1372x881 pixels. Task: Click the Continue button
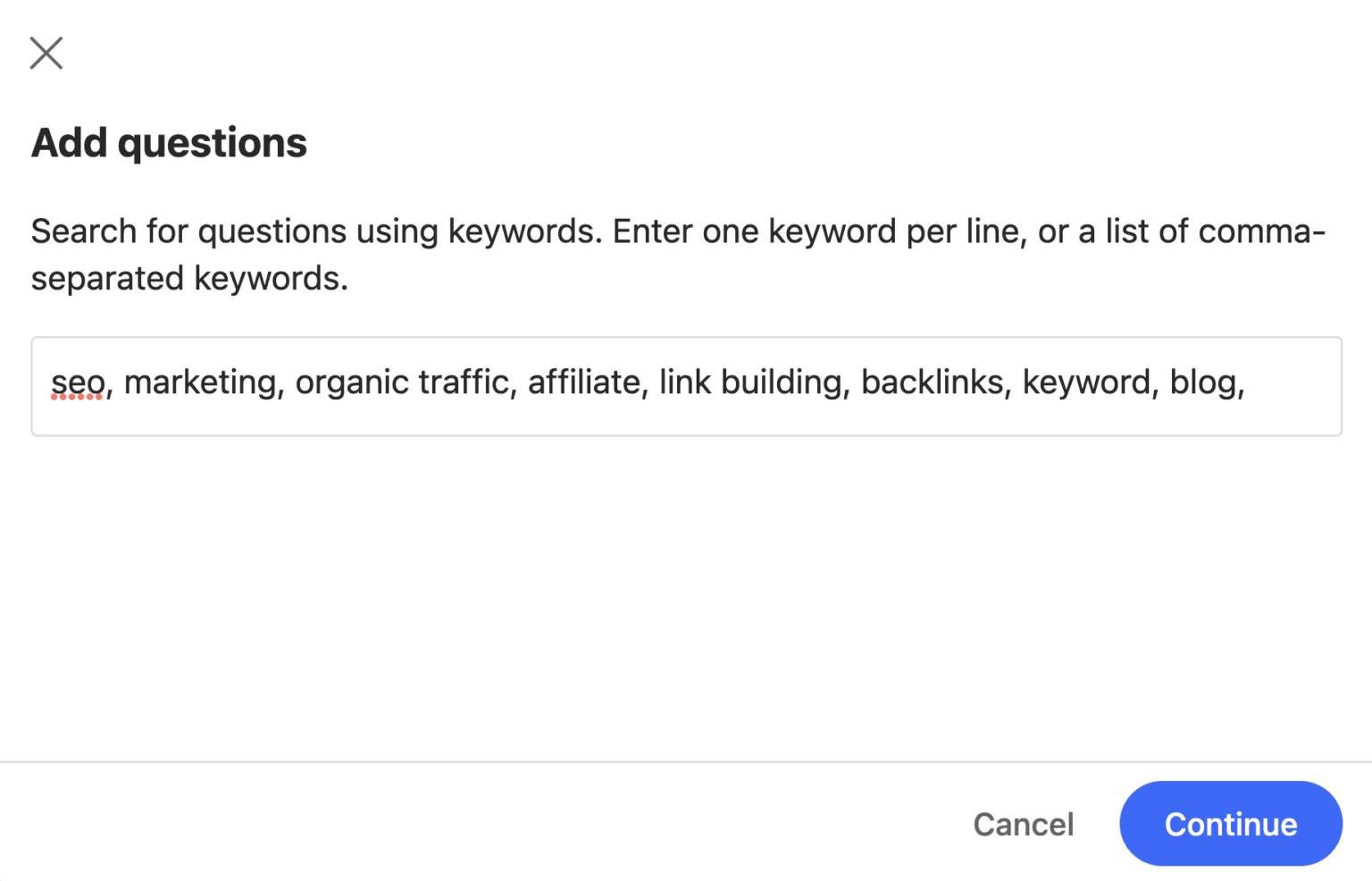tap(1230, 824)
